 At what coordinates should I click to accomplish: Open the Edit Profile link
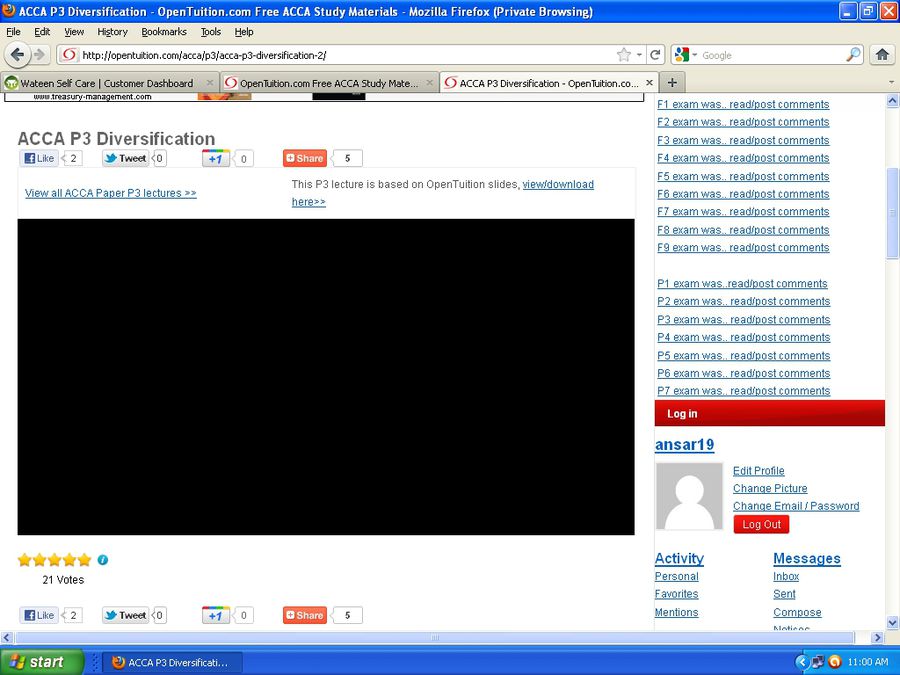(x=759, y=471)
